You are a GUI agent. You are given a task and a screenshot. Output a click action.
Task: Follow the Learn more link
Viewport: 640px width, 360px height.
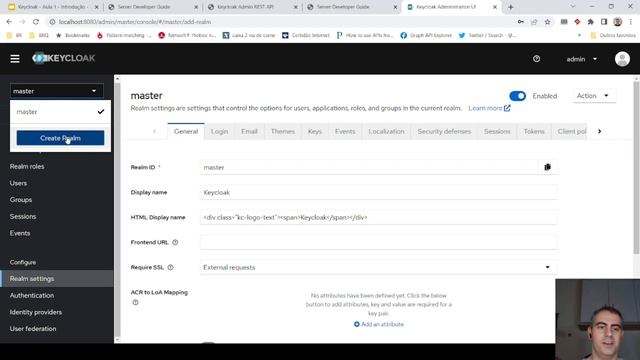point(489,108)
